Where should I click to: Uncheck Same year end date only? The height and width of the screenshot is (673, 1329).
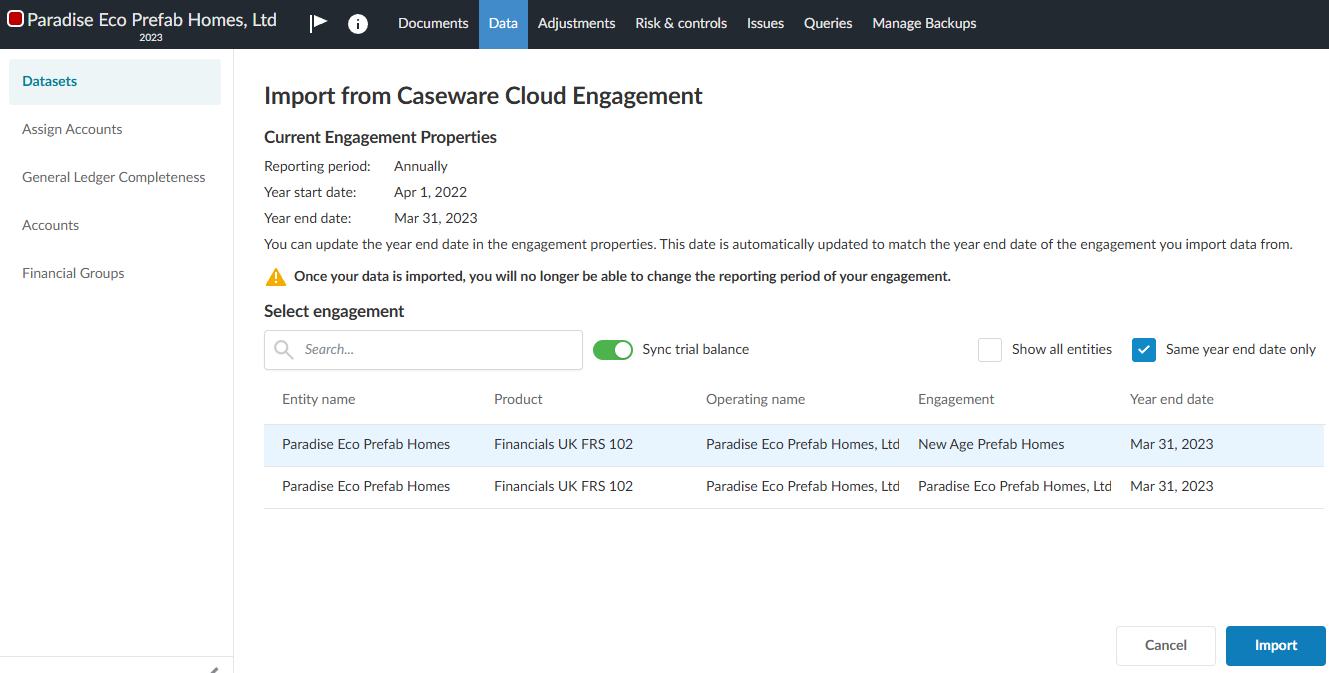pos(1144,350)
